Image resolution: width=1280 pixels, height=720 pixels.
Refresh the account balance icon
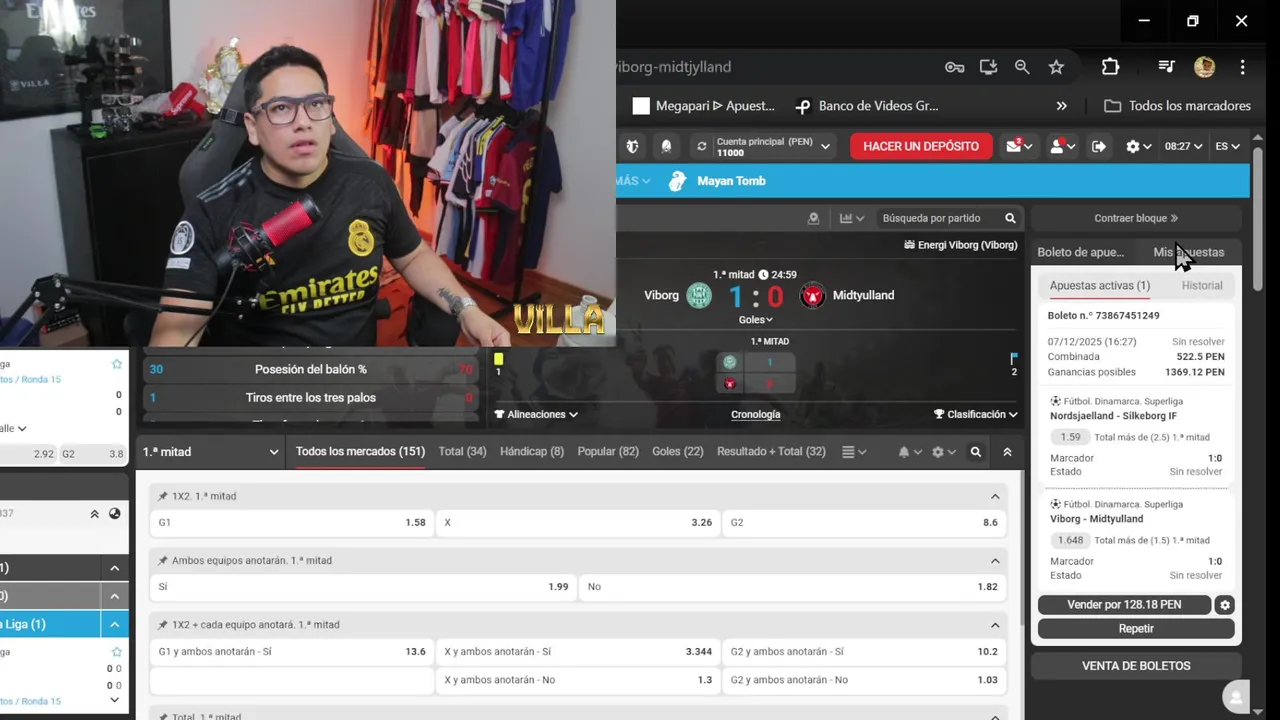[x=702, y=146]
